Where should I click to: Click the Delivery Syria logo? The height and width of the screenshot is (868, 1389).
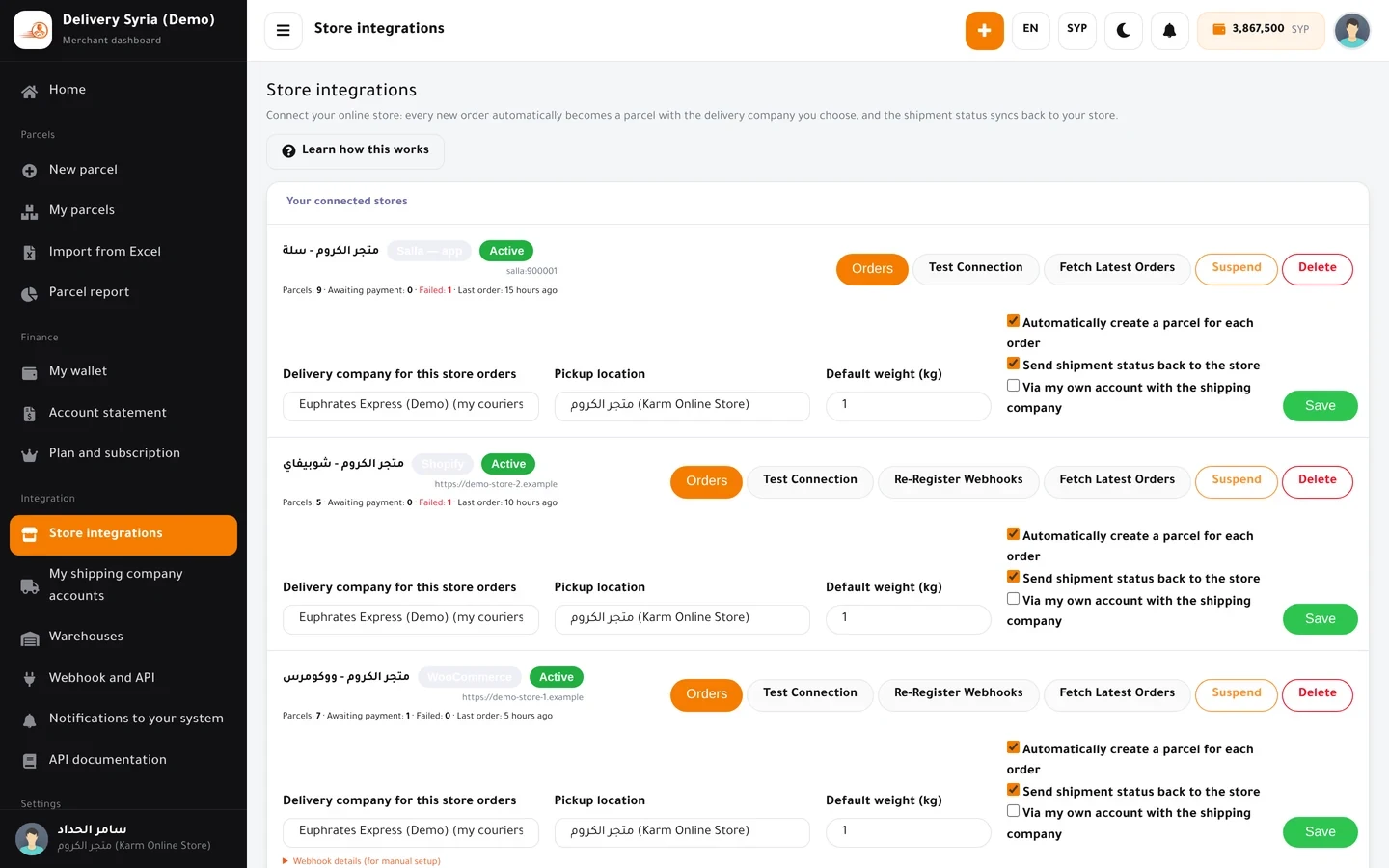[33, 30]
